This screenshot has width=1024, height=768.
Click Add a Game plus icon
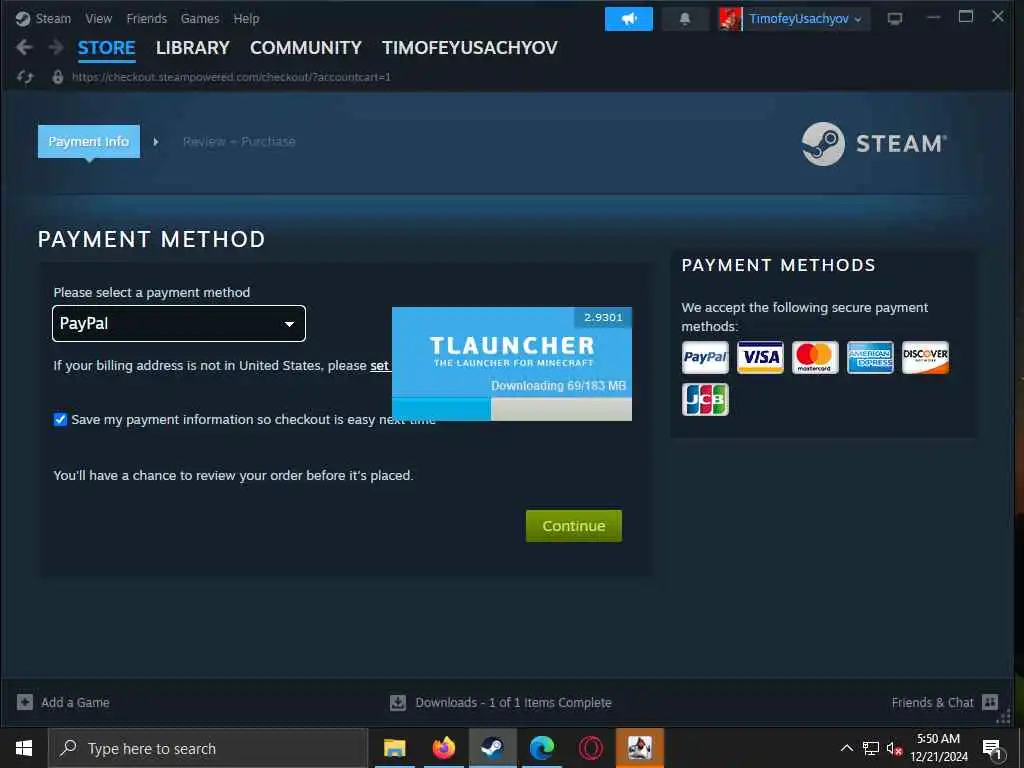tap(25, 702)
